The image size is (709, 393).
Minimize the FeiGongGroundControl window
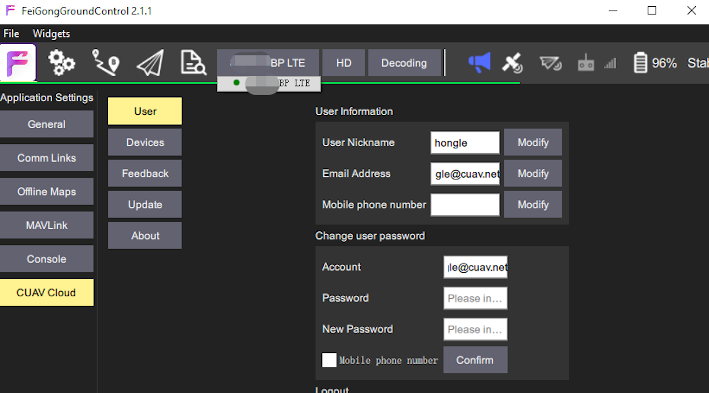pyautogui.click(x=613, y=10)
